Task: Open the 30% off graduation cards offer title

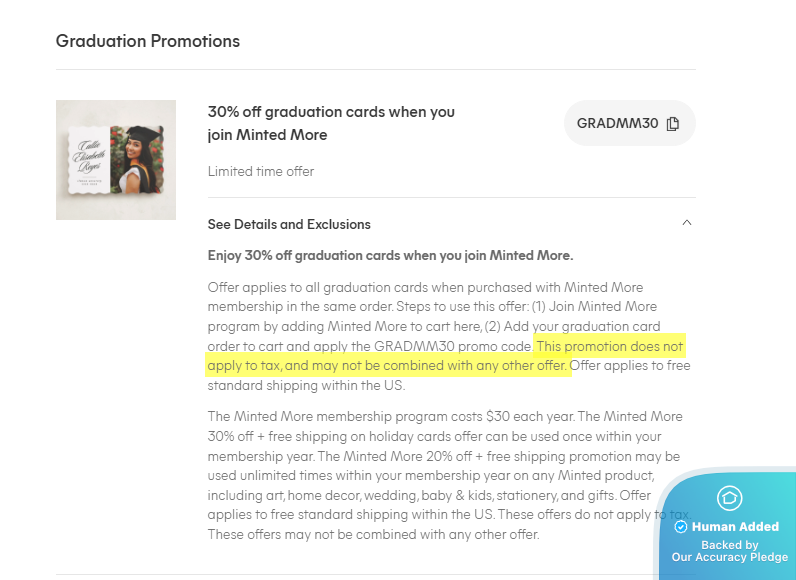Action: [331, 123]
